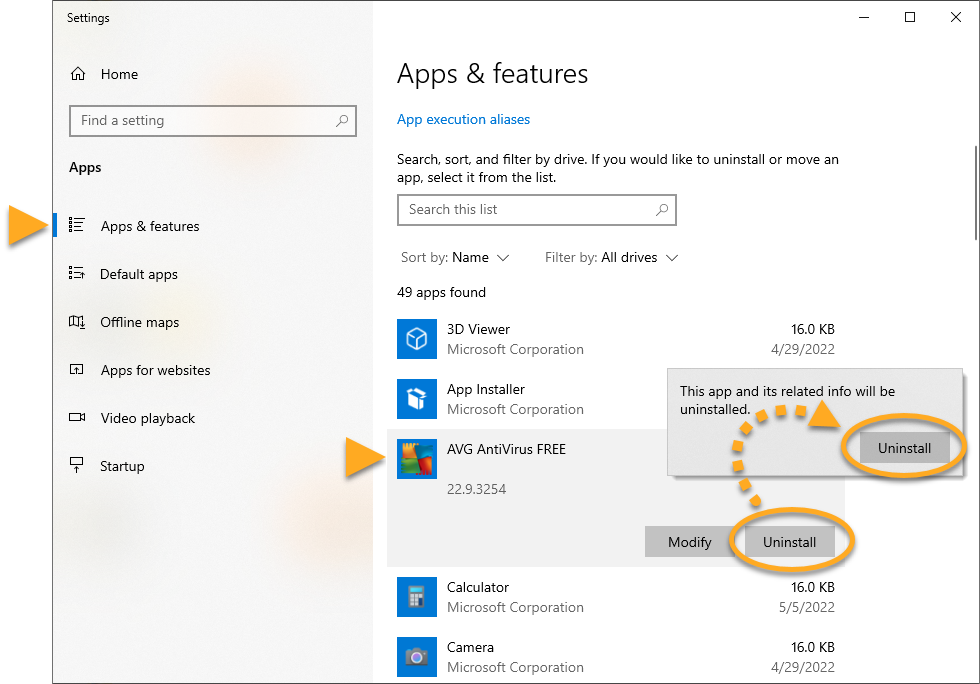Click the magnifier in Find a setting

coord(342,121)
